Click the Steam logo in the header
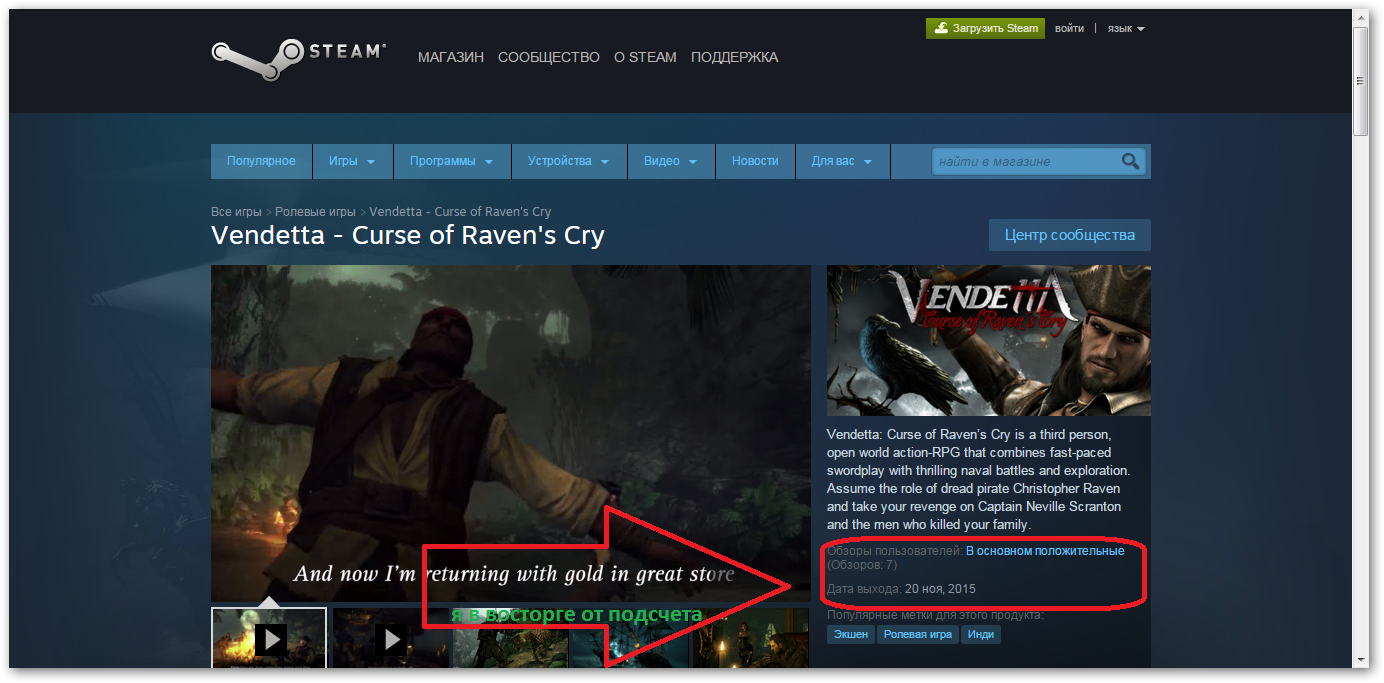The image size is (1384, 683). point(298,60)
